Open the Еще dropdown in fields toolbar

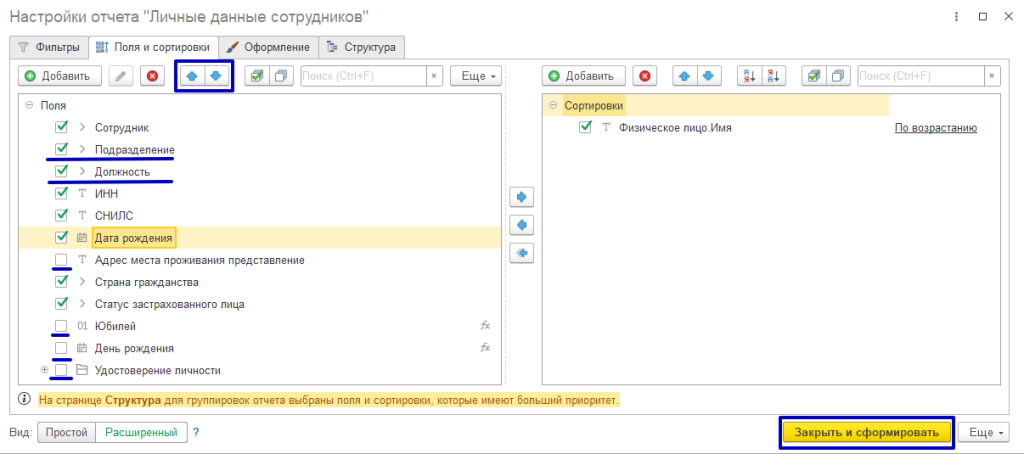[476, 76]
